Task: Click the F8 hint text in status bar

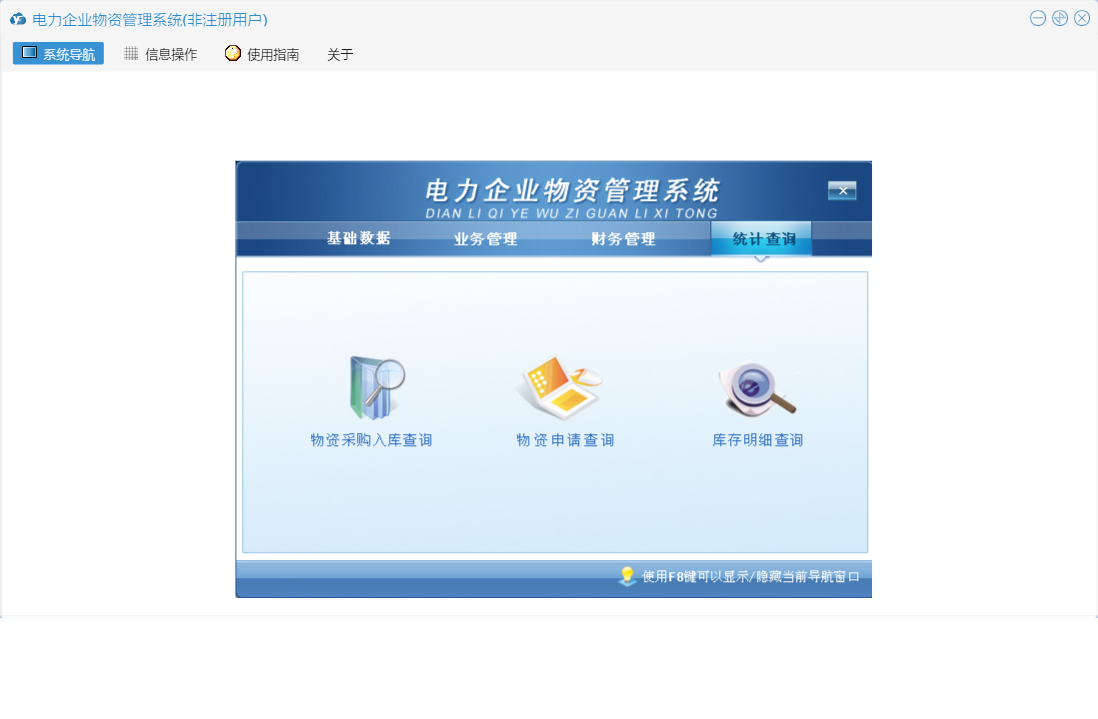Action: (751, 576)
